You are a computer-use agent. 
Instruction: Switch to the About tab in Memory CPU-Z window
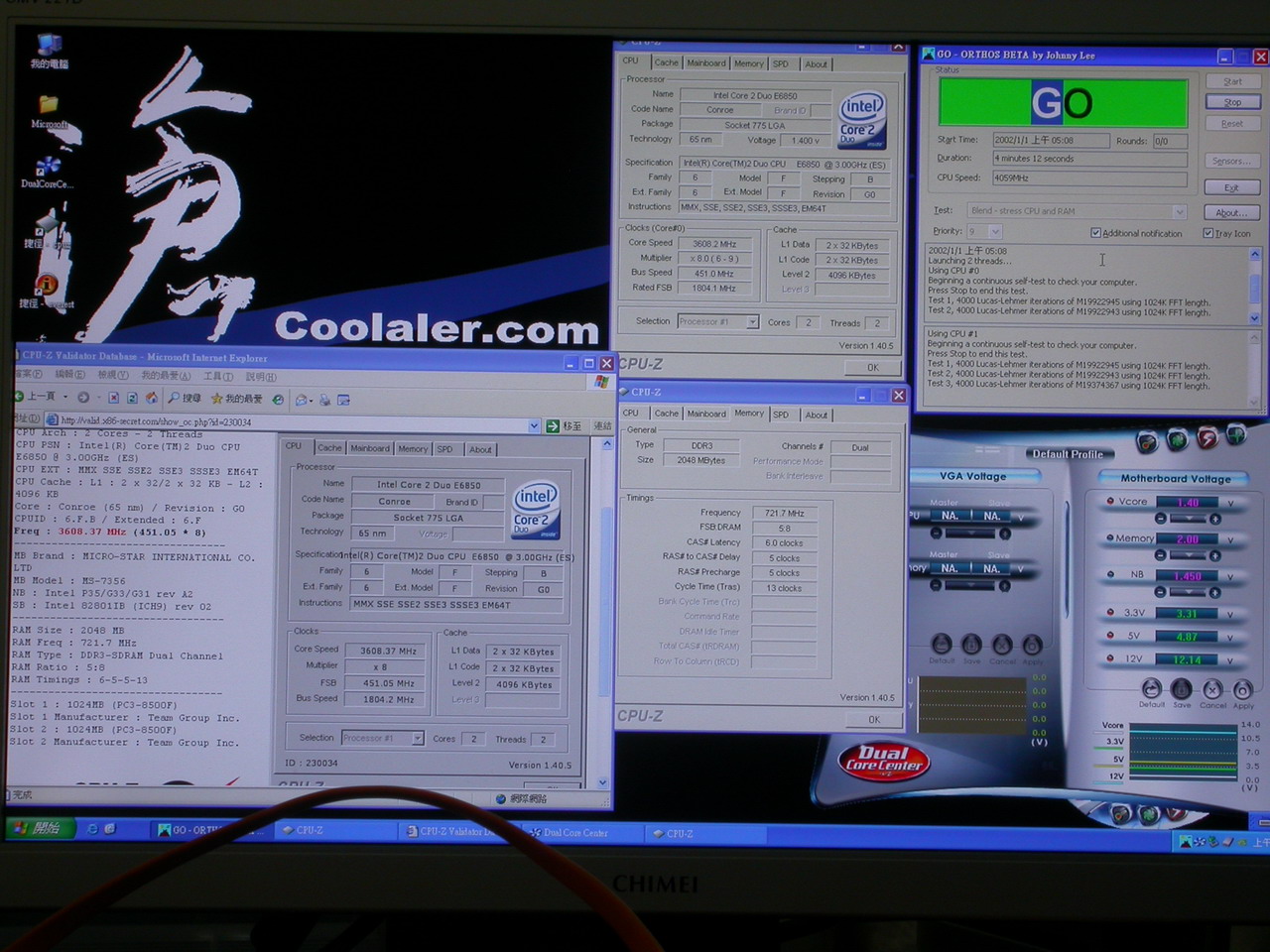click(x=817, y=415)
